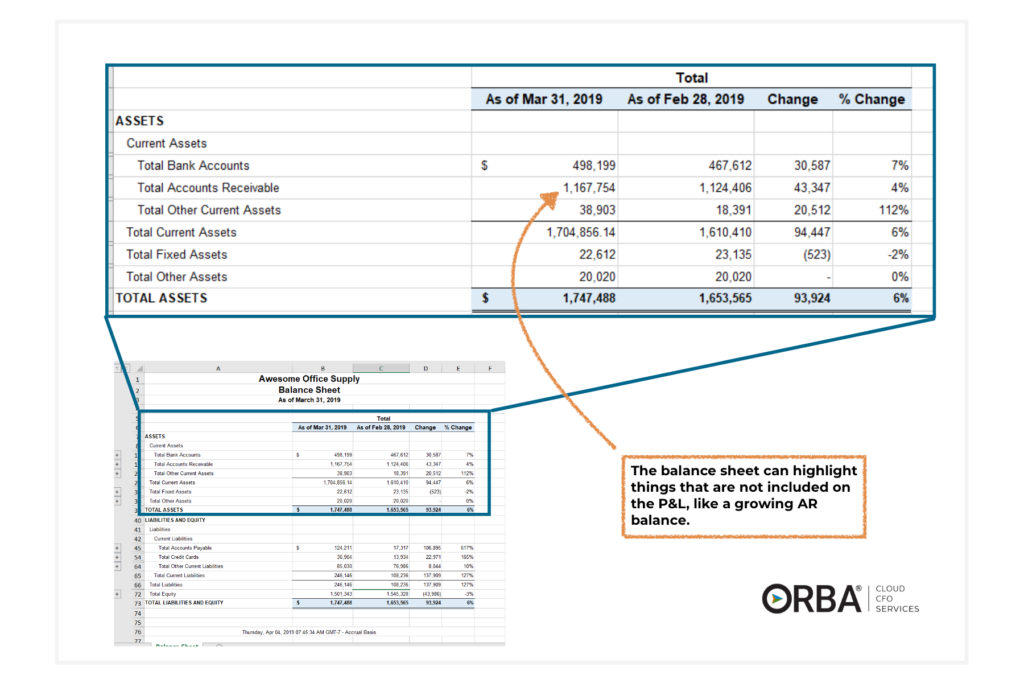Screen dimensions: 1024x683
Task: Select column C header
Action: (381, 368)
